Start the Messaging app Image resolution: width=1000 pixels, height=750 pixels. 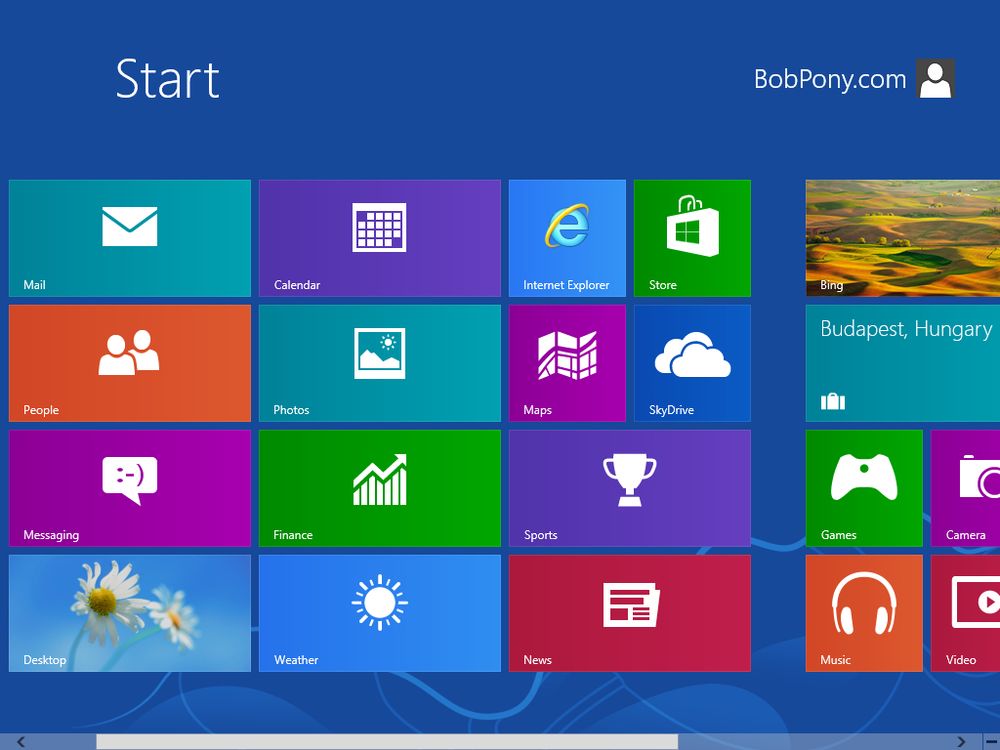tap(129, 488)
